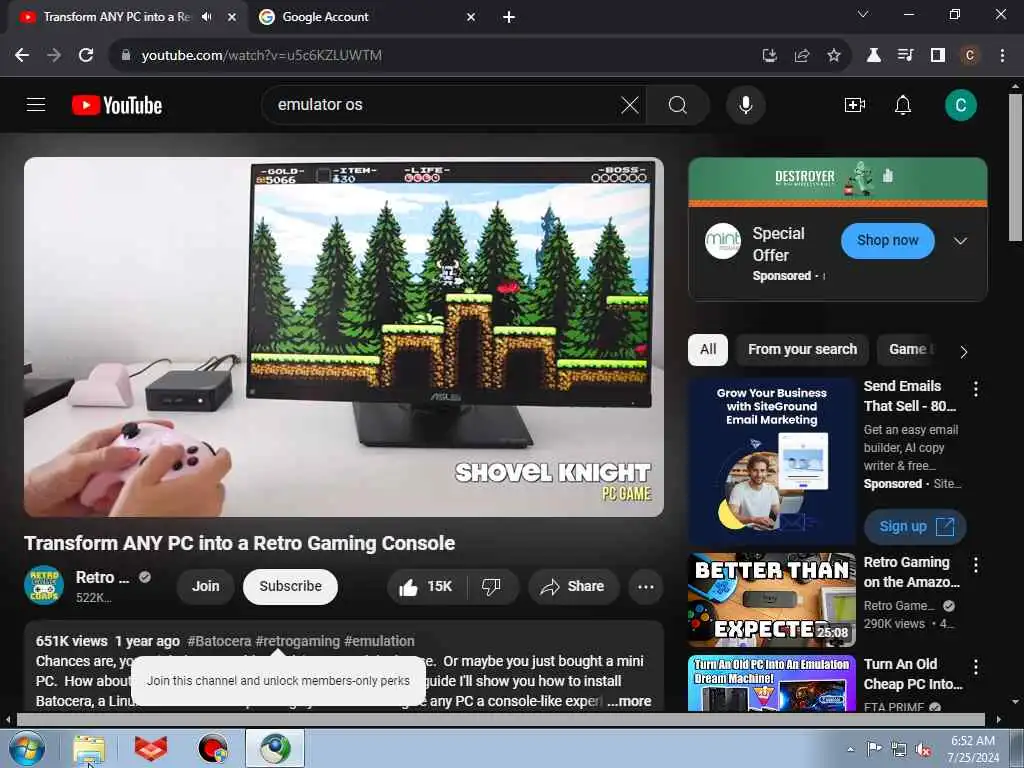Open Windows Explorer from taskbar
Viewport: 1024px width, 768px height.
tap(89, 748)
